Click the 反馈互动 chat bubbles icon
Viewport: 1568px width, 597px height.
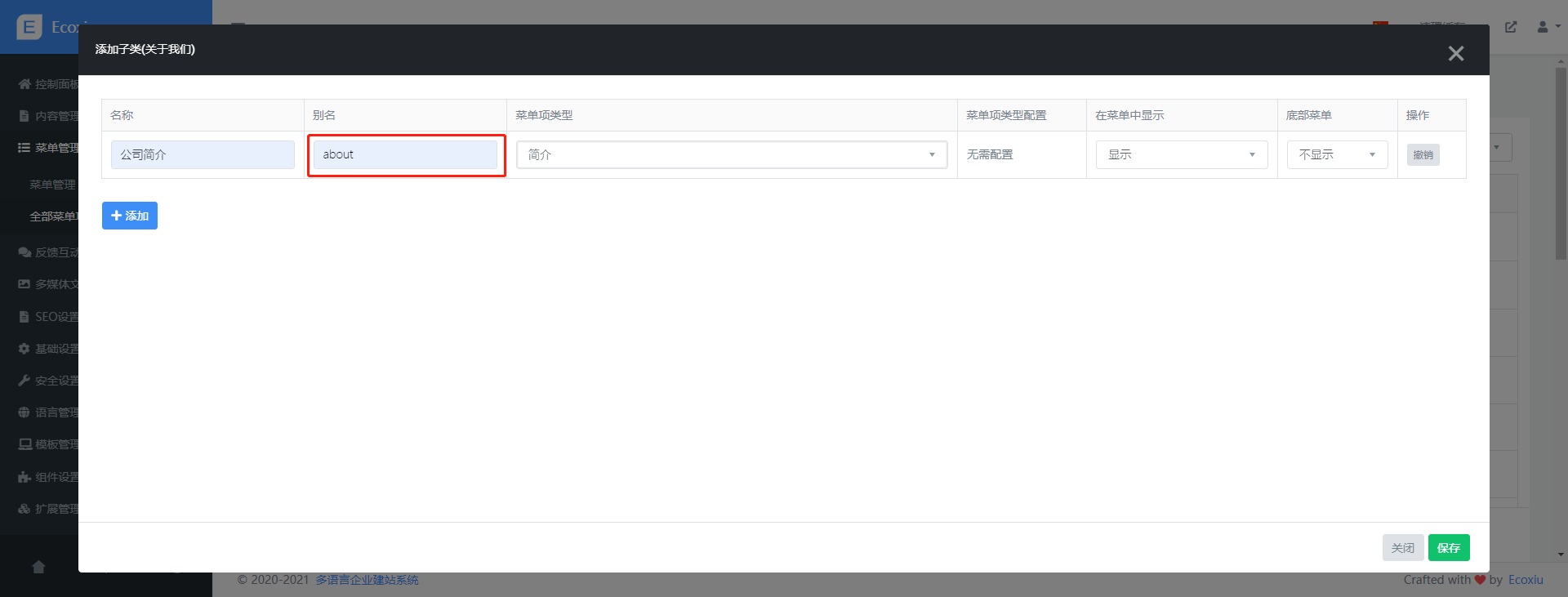coord(24,252)
